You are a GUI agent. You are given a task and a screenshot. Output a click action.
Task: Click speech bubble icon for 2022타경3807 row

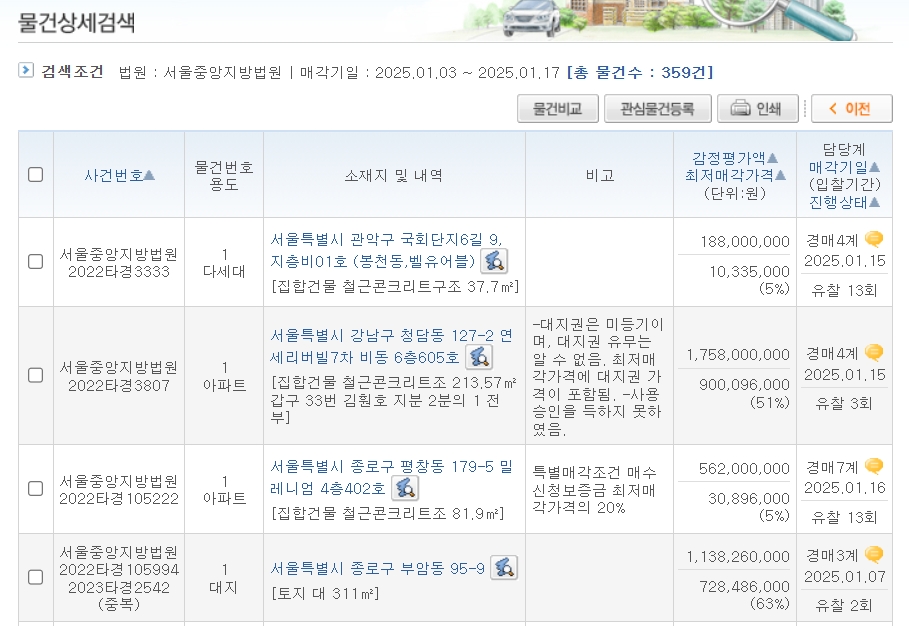click(x=874, y=352)
